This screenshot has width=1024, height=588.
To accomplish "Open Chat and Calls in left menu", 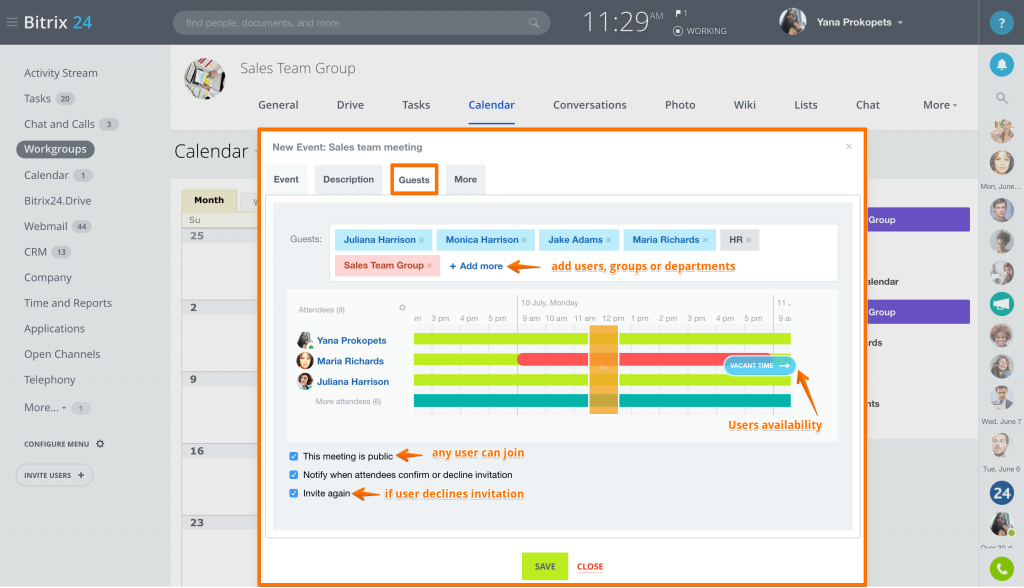I will coord(59,124).
